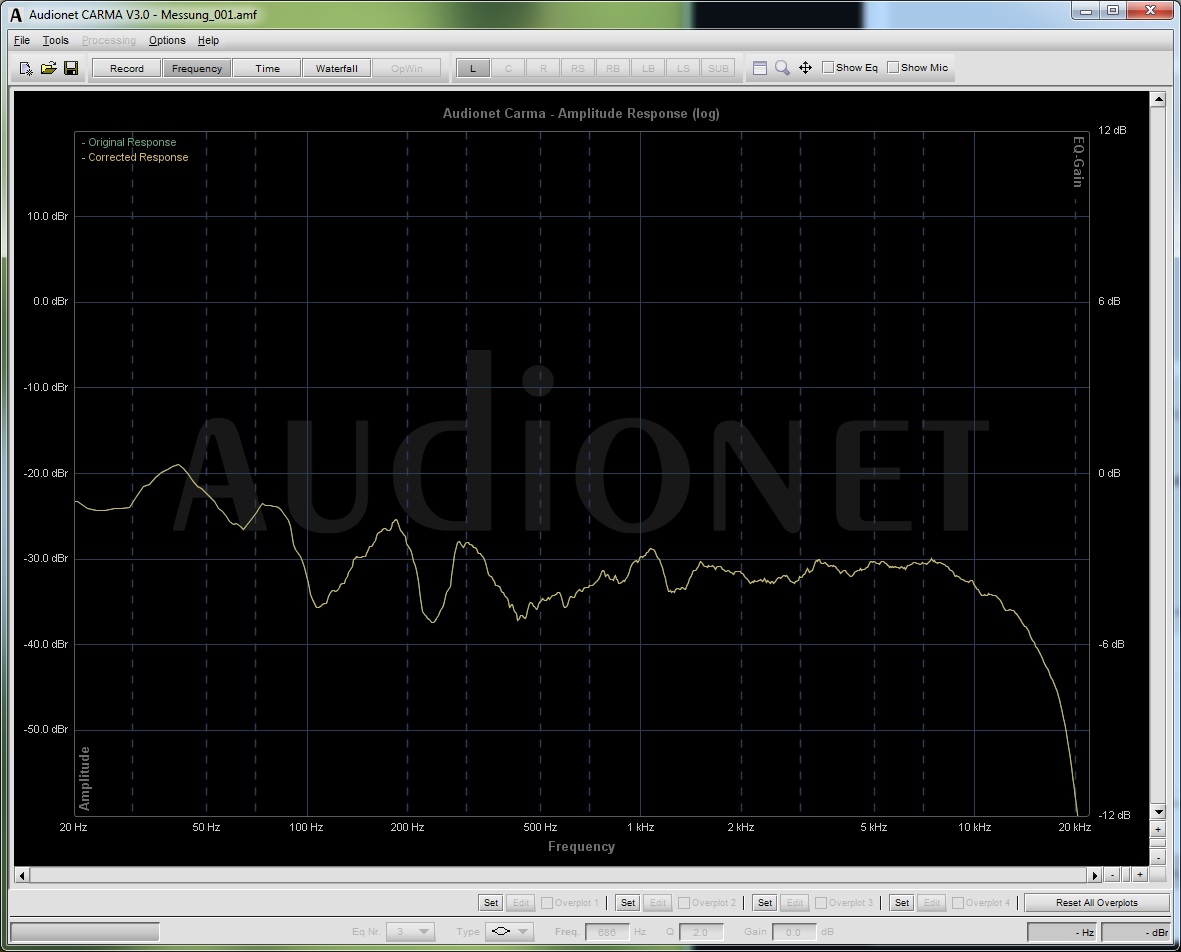Screen dimensions: 1181x952
Task: Enable the Show Mic checkbox
Action: point(893,68)
